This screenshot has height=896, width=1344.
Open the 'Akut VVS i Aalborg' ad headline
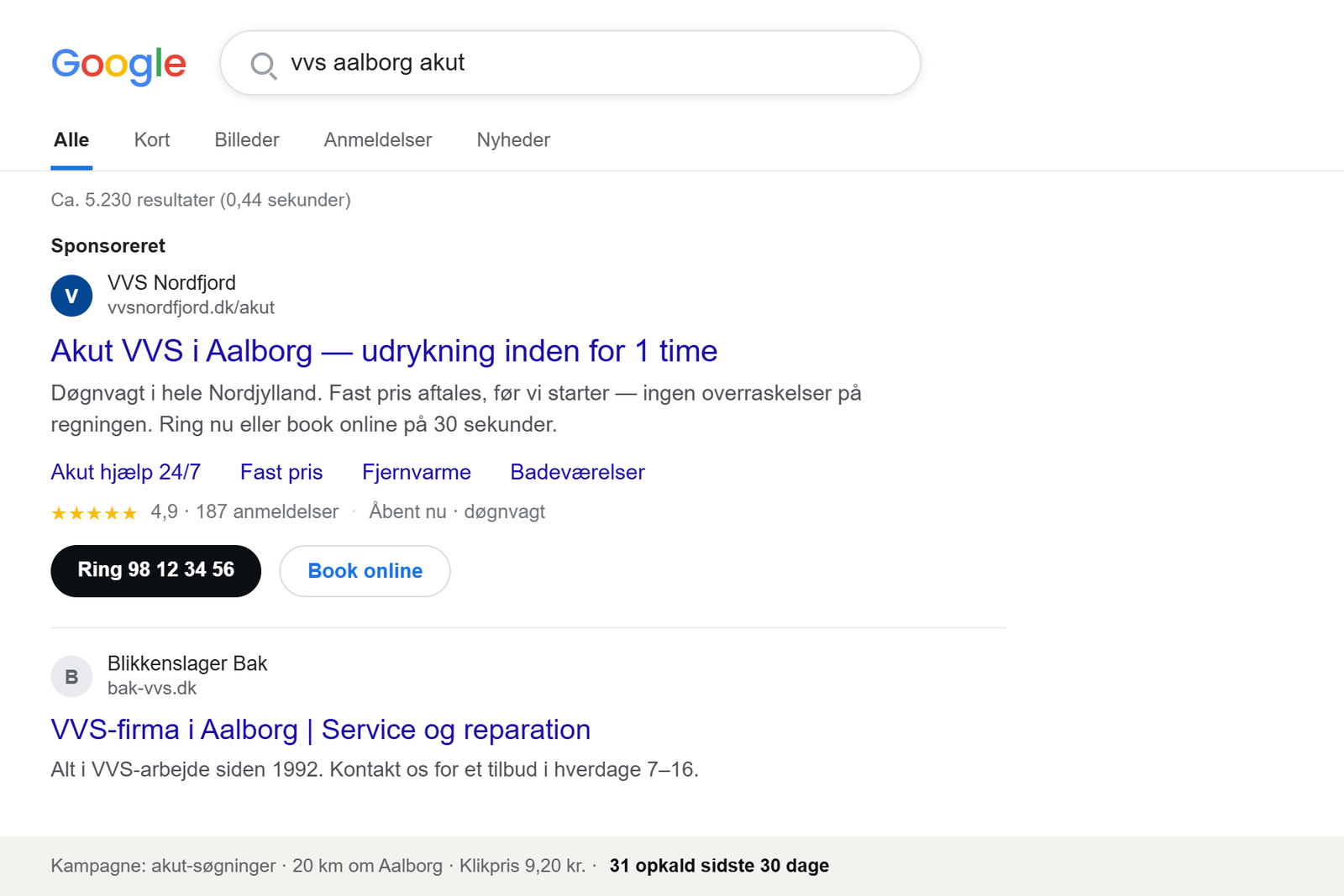coord(384,351)
